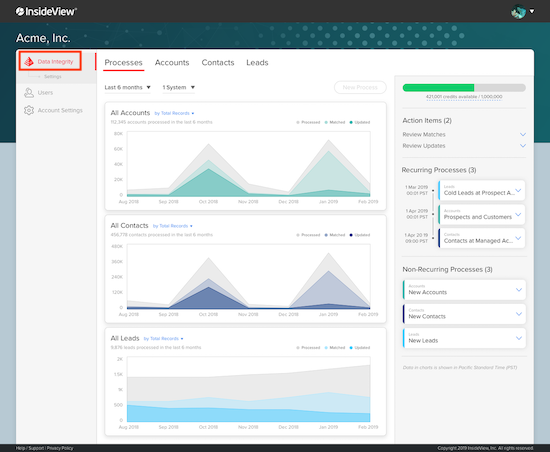Viewport: 550px width, 452px height.
Task: Click the All Contacts chart area
Action: click(248, 277)
